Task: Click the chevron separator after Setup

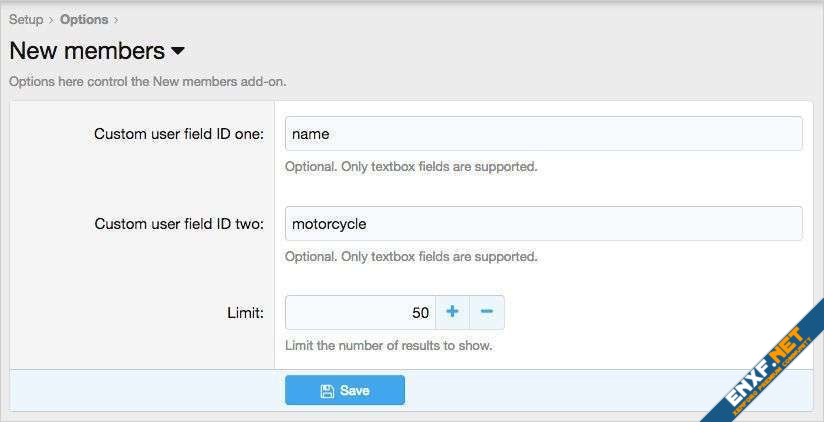Action: pyautogui.click(x=52, y=20)
